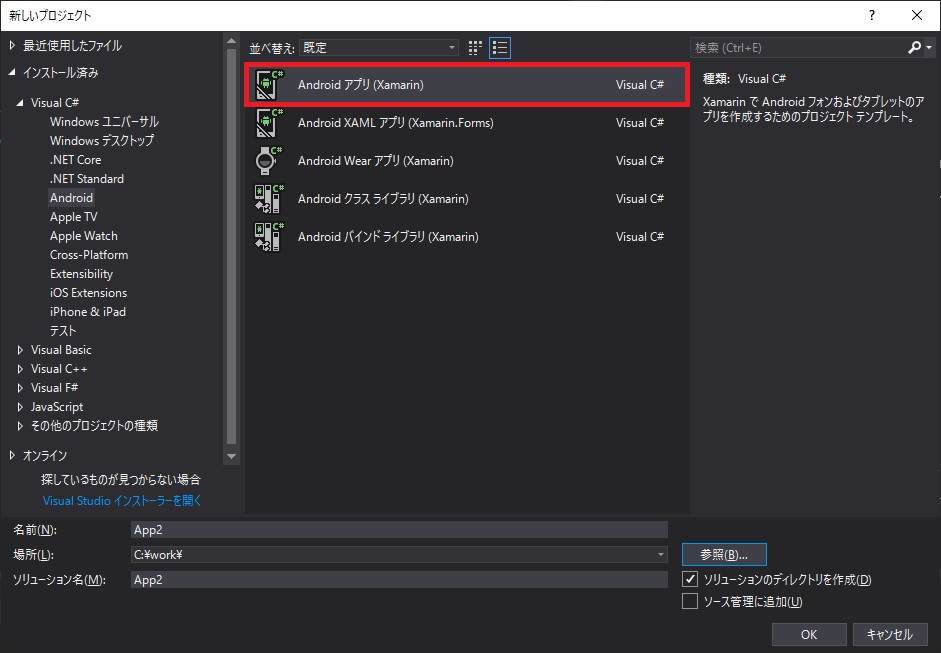
Task: Open the 並べ替え 既定 dropdown
Action: [379, 47]
